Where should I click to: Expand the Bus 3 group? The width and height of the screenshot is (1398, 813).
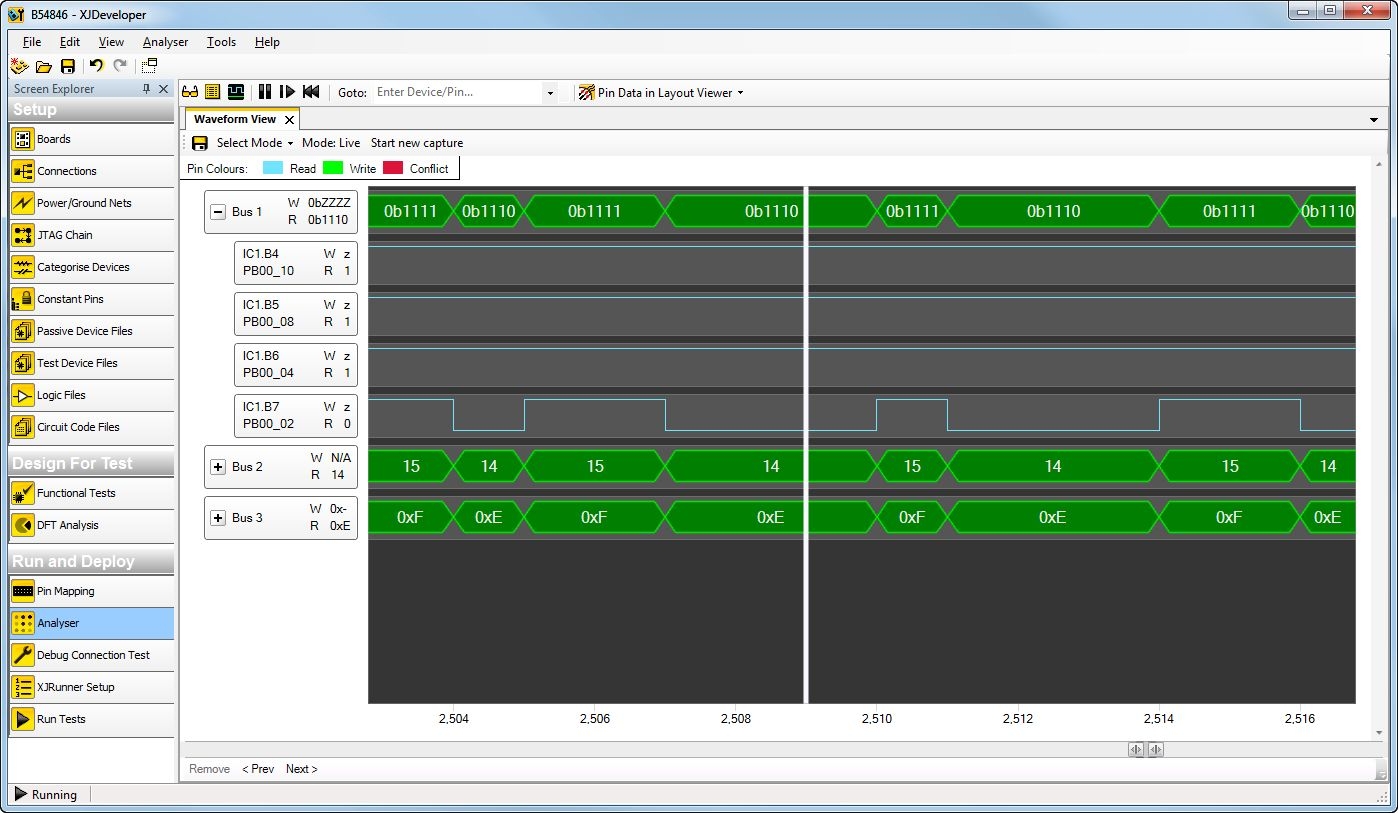tap(217, 518)
